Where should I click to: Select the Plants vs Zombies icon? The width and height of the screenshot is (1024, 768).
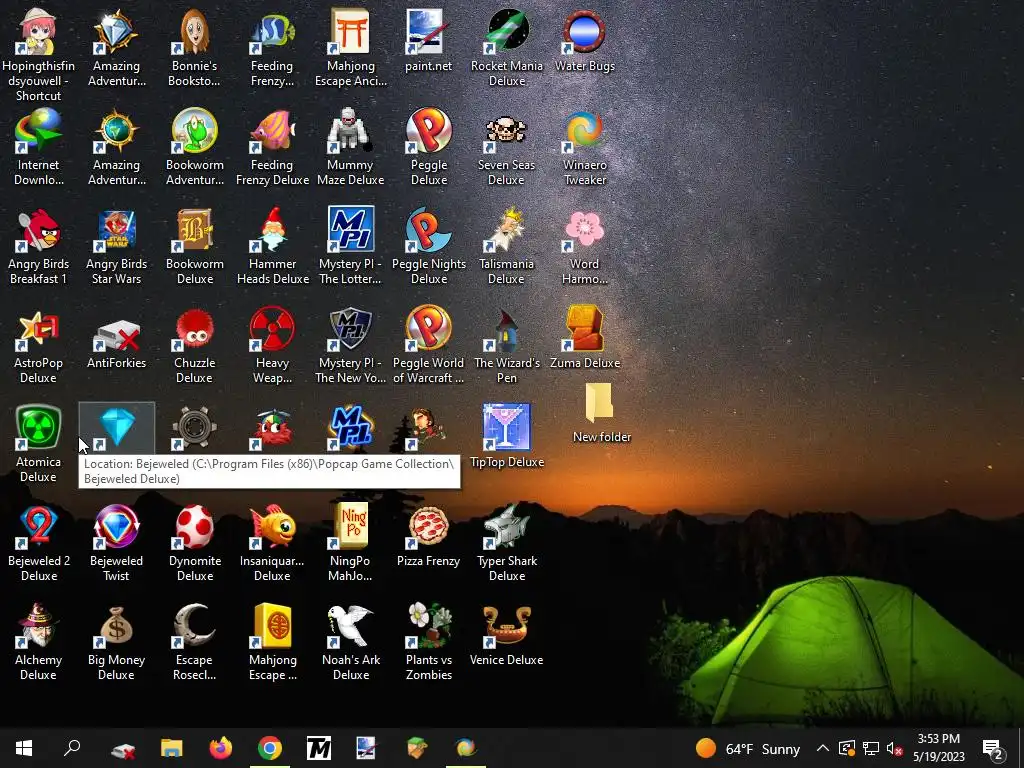tap(428, 626)
